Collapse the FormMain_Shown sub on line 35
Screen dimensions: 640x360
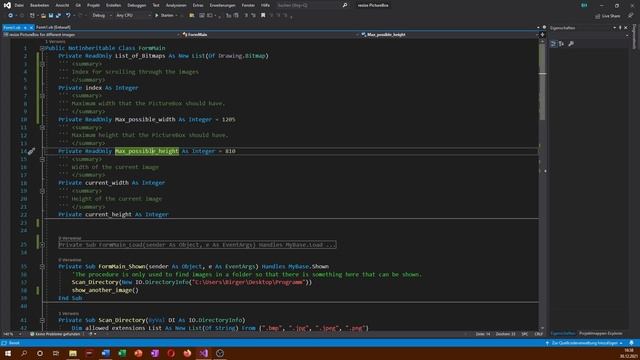[42, 267]
